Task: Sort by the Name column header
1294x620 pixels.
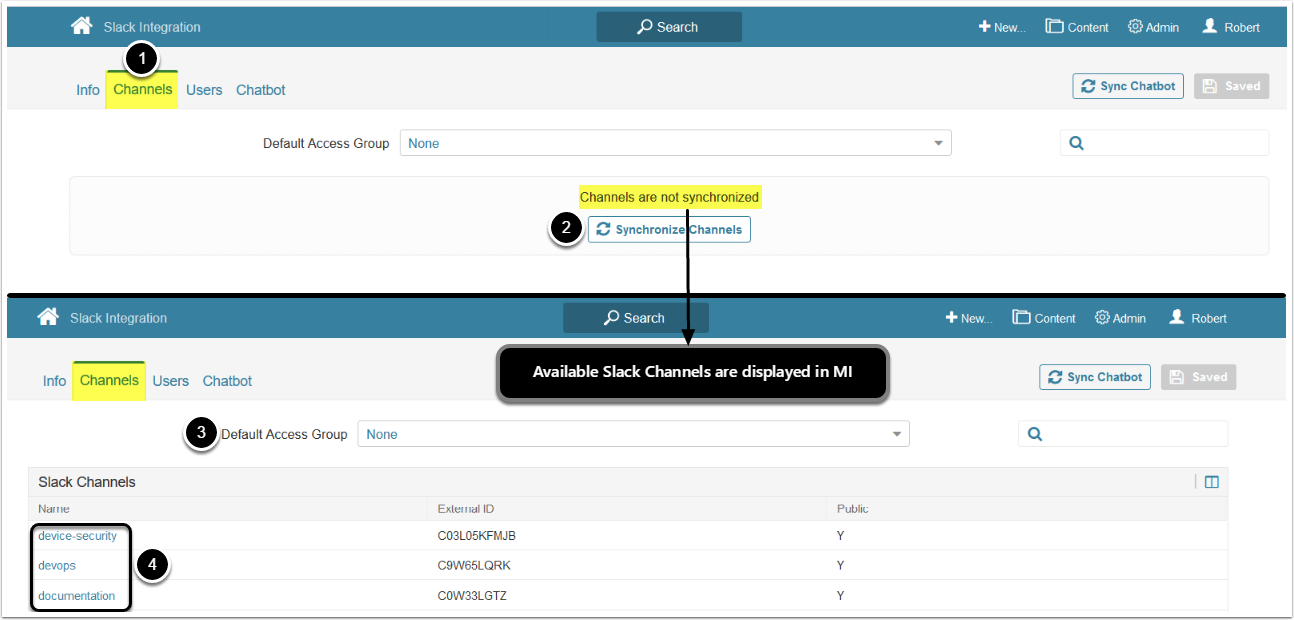Action: point(54,509)
